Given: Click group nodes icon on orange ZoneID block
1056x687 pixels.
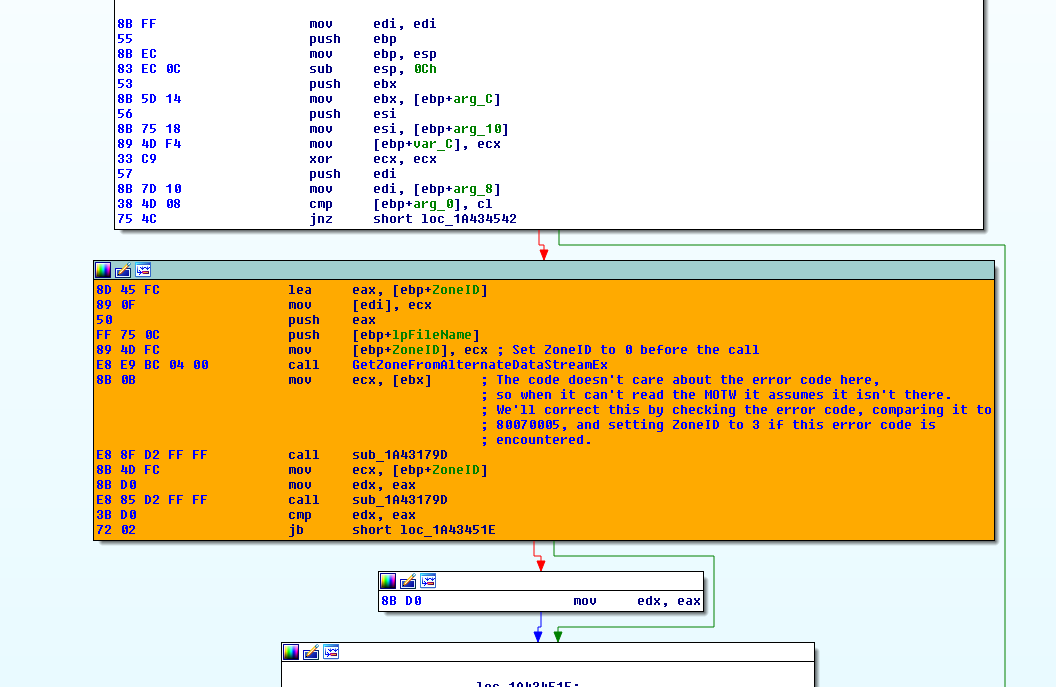Looking at the screenshot, I should coord(143,271).
